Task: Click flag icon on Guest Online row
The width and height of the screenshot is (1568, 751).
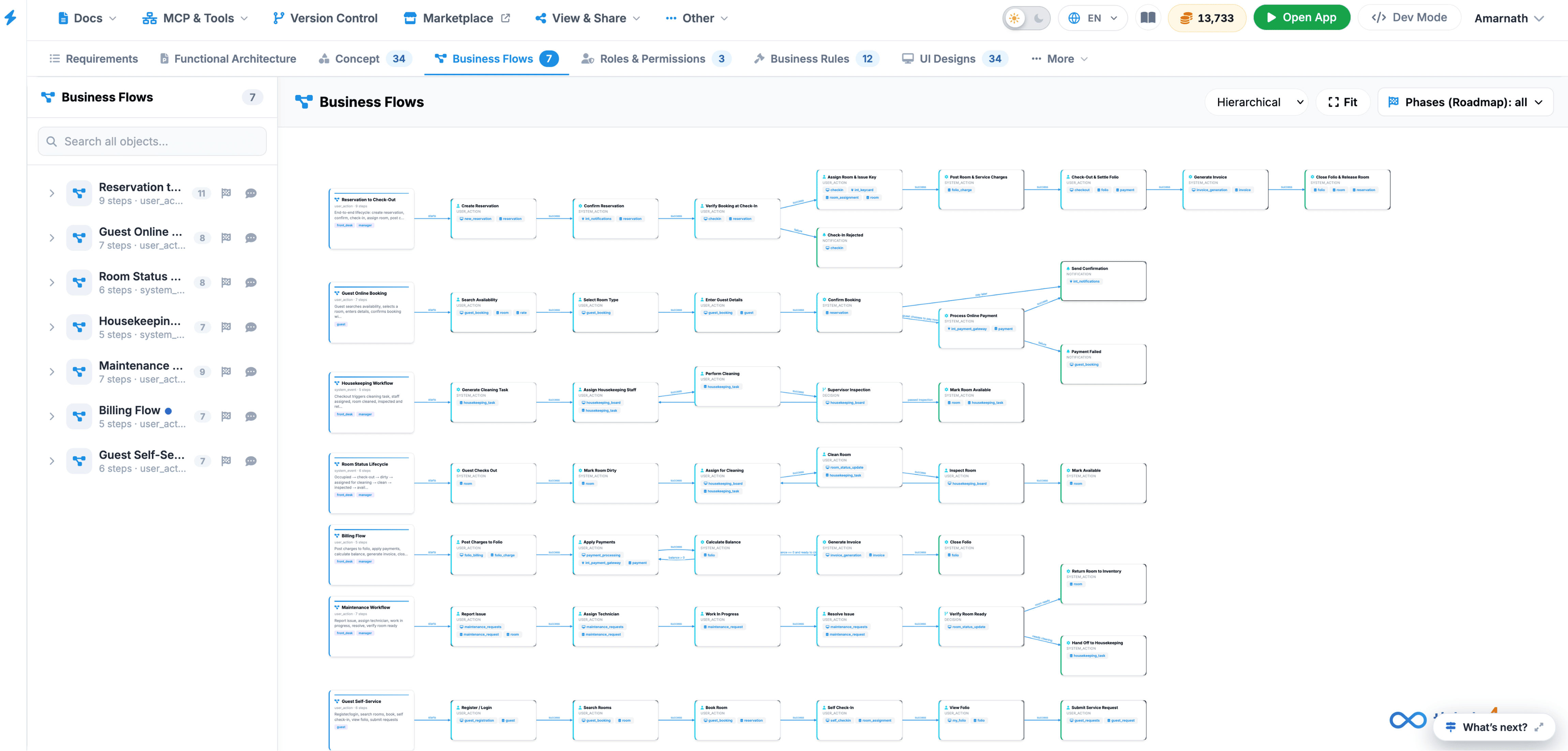Action: (x=226, y=238)
